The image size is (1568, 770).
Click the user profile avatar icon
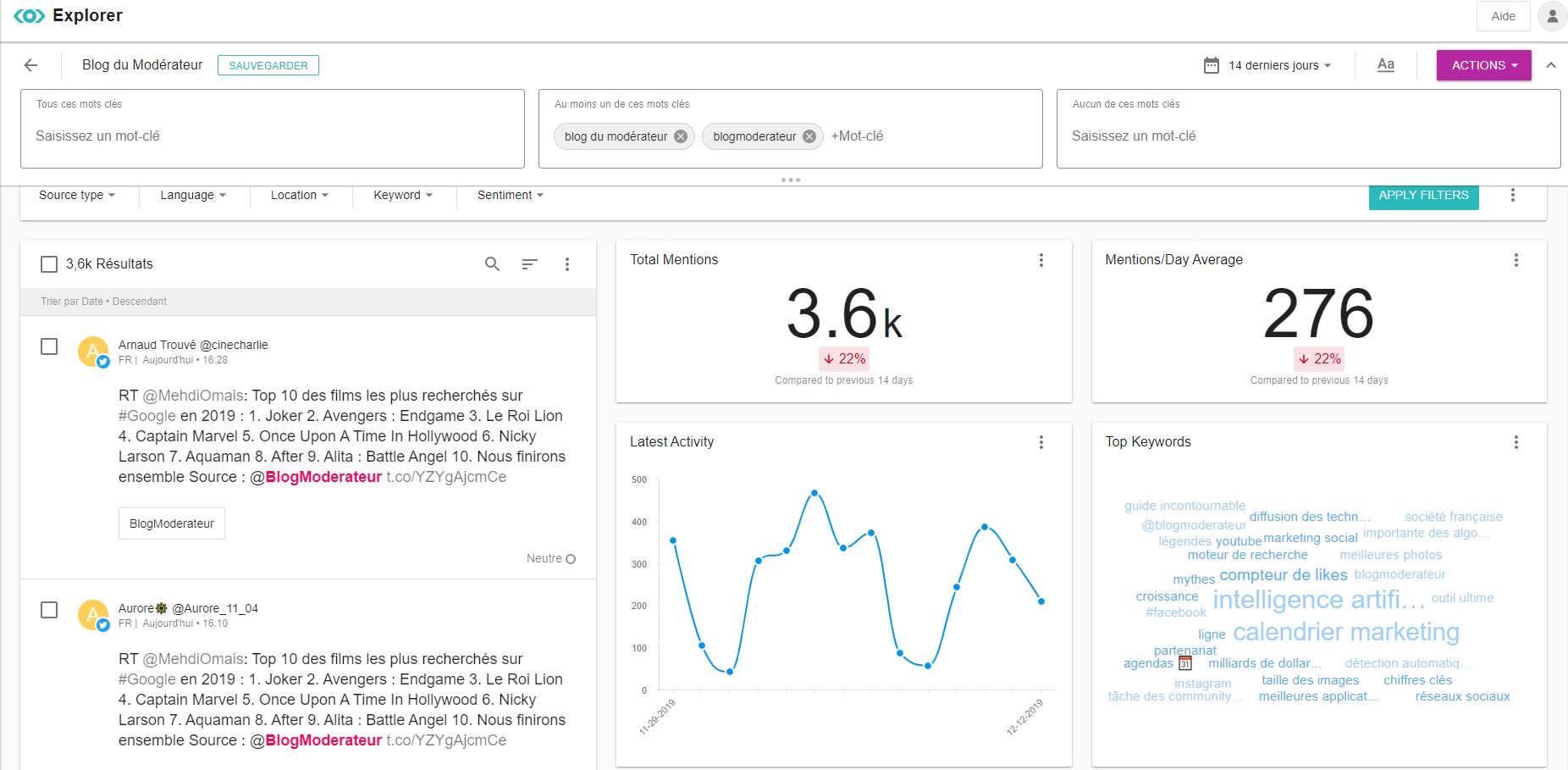point(1552,15)
